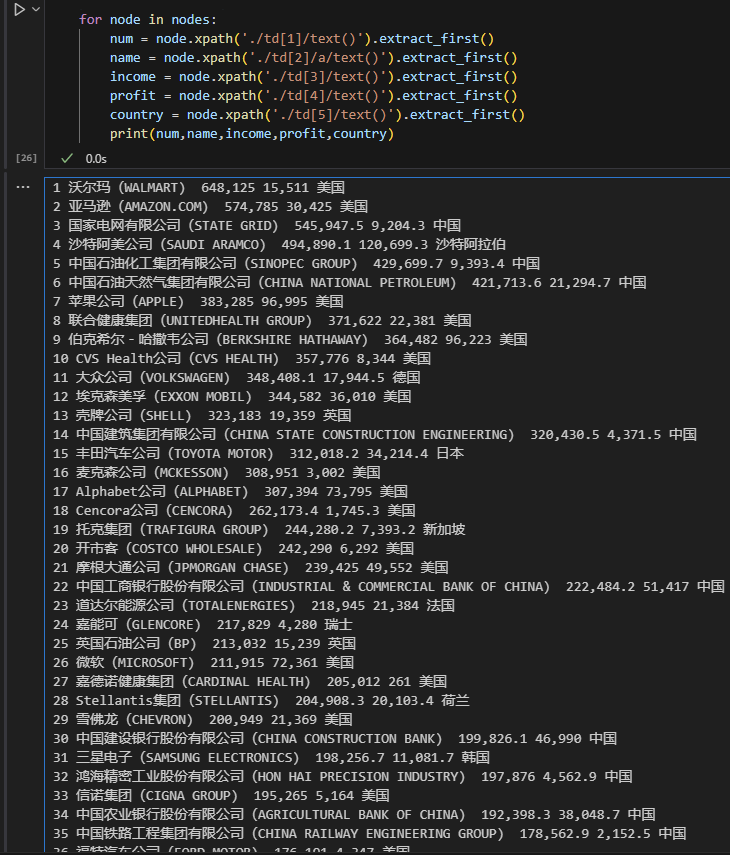The image size is (730, 855).
Task: Click the CVS HEALTH output row
Action: pos(242,359)
